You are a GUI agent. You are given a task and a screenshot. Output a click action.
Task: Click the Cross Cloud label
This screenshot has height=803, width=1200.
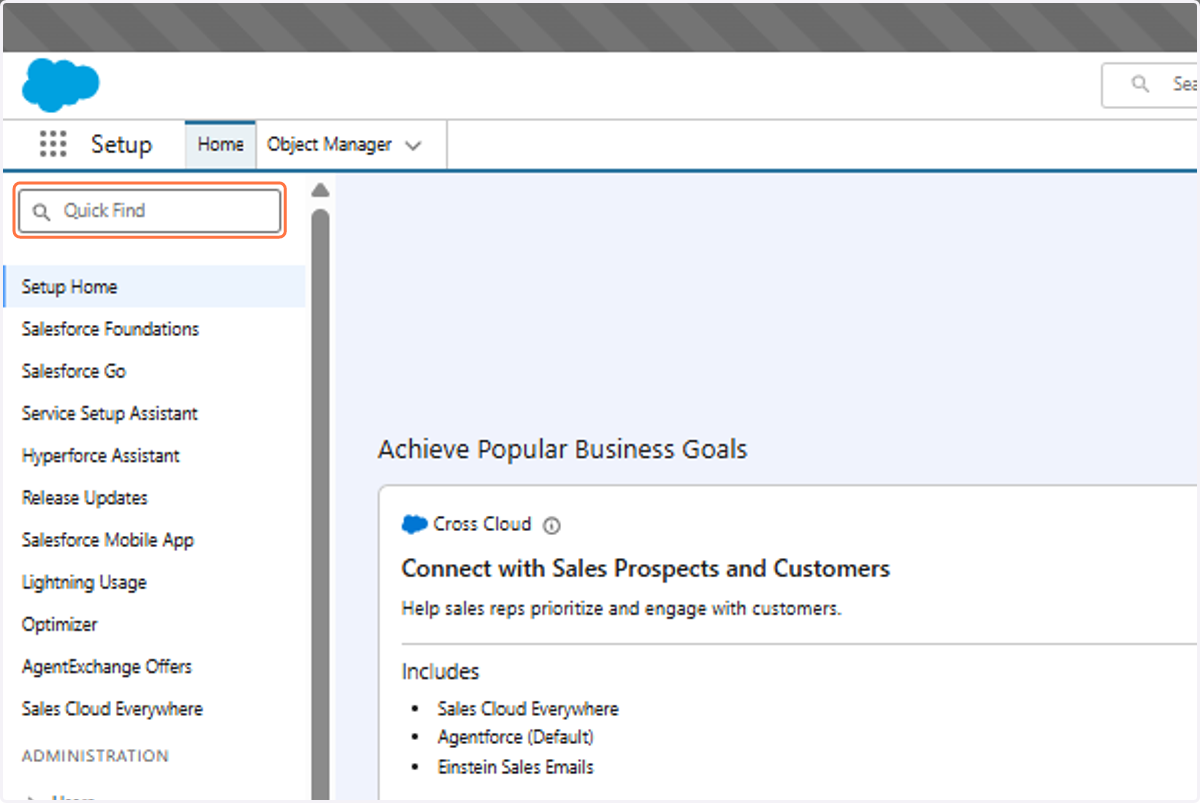482,524
